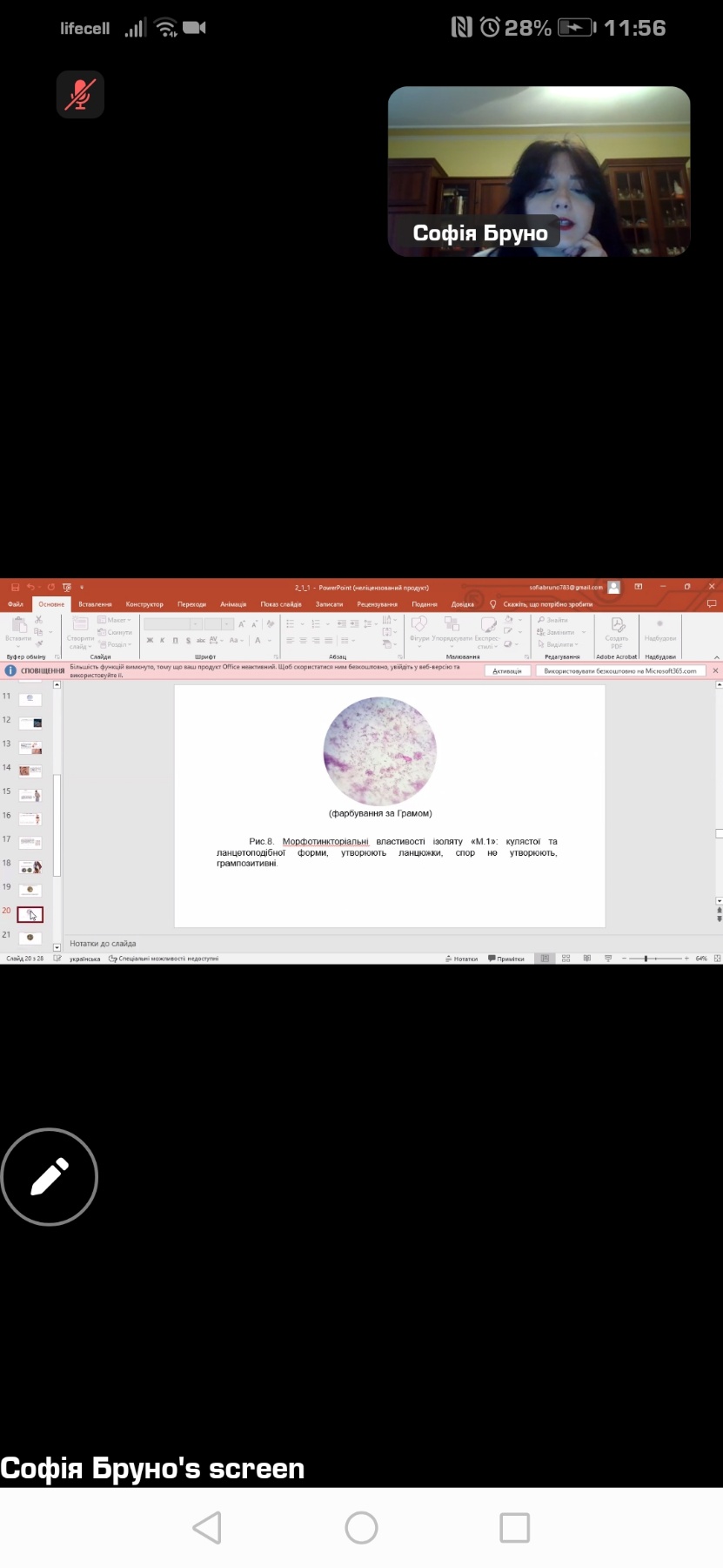Toggle Нотатки notes pane in status bar
Viewport: 723px width, 1568px height.
click(x=462, y=959)
